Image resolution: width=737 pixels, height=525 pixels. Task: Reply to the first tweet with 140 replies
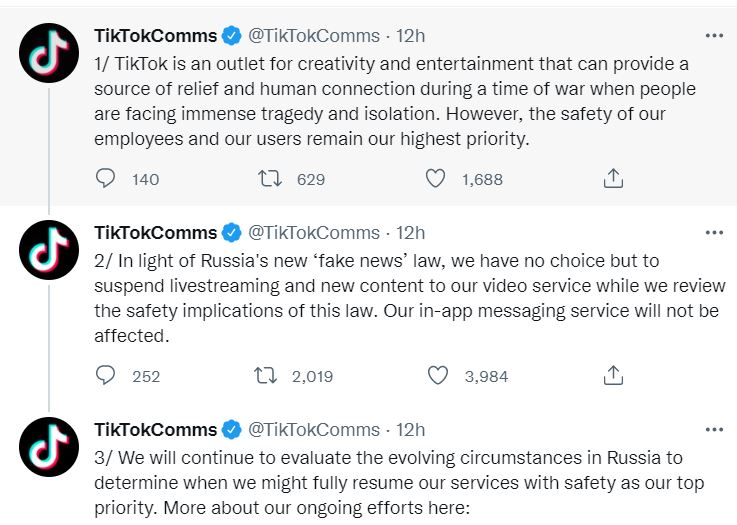105,179
